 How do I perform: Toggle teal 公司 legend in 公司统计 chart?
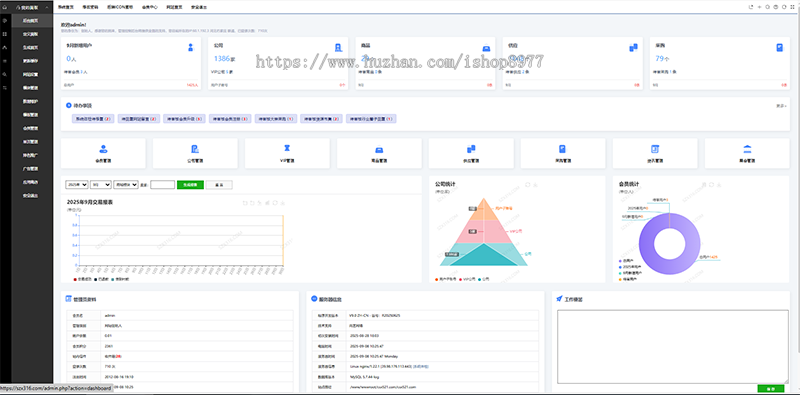tap(484, 280)
